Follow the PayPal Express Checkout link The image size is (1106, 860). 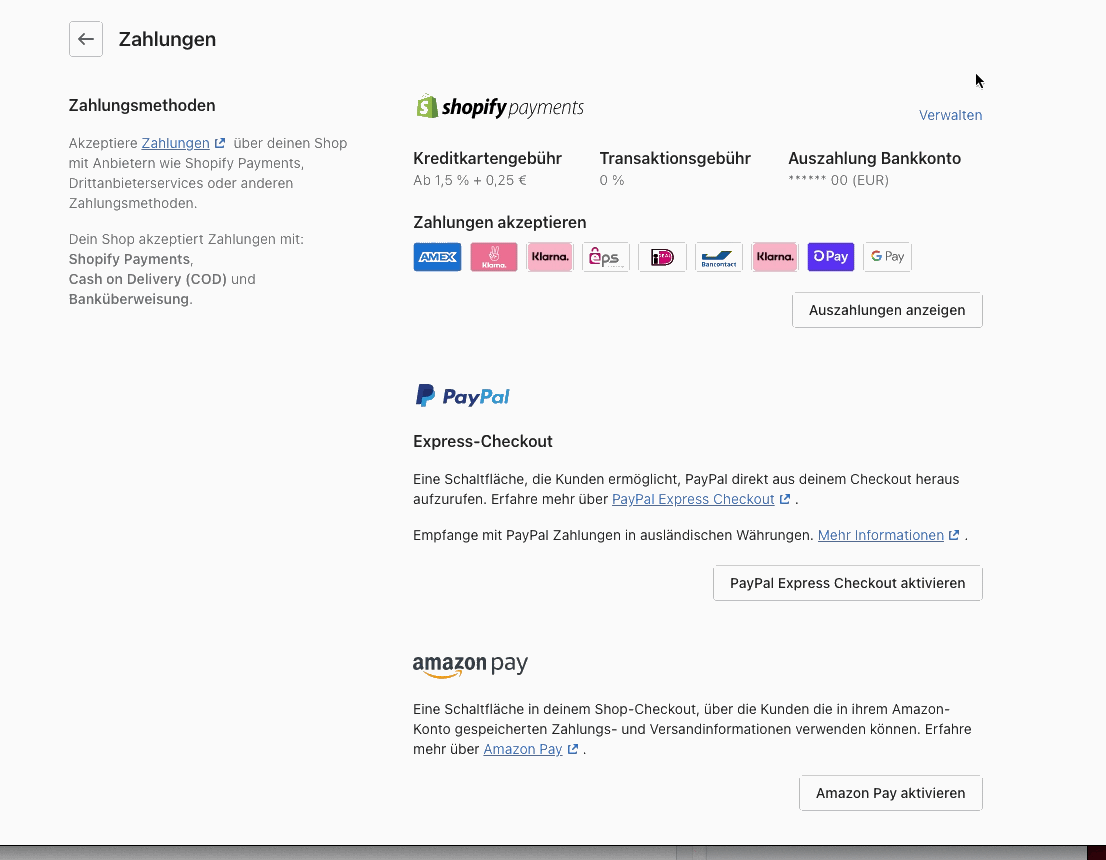pyautogui.click(x=693, y=499)
